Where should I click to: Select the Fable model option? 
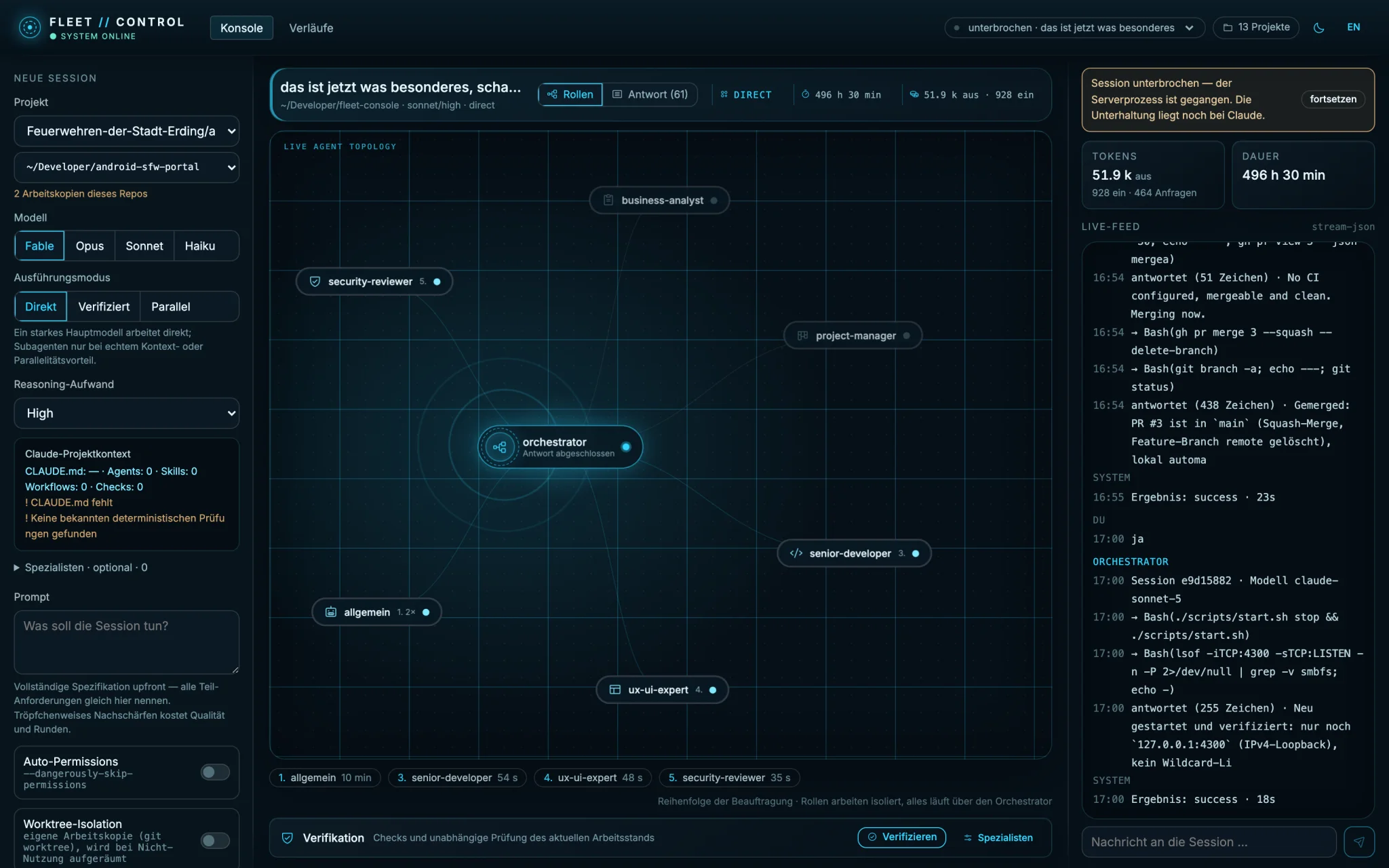(39, 246)
